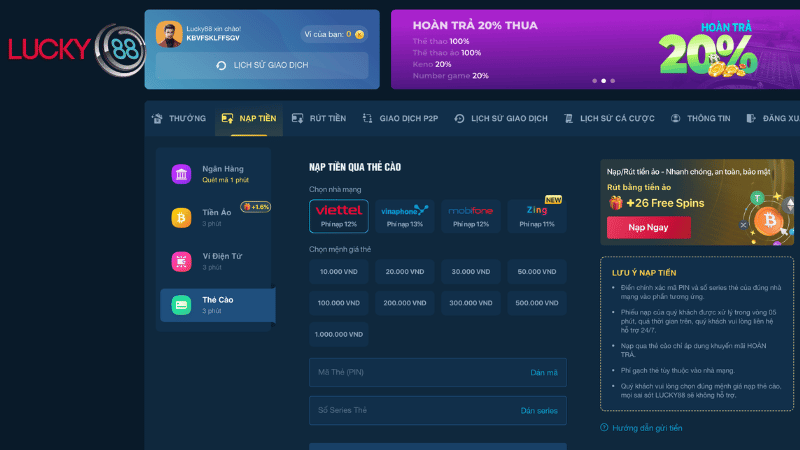
Task: Click the coin icon next to wallet balance
Action: point(359,34)
